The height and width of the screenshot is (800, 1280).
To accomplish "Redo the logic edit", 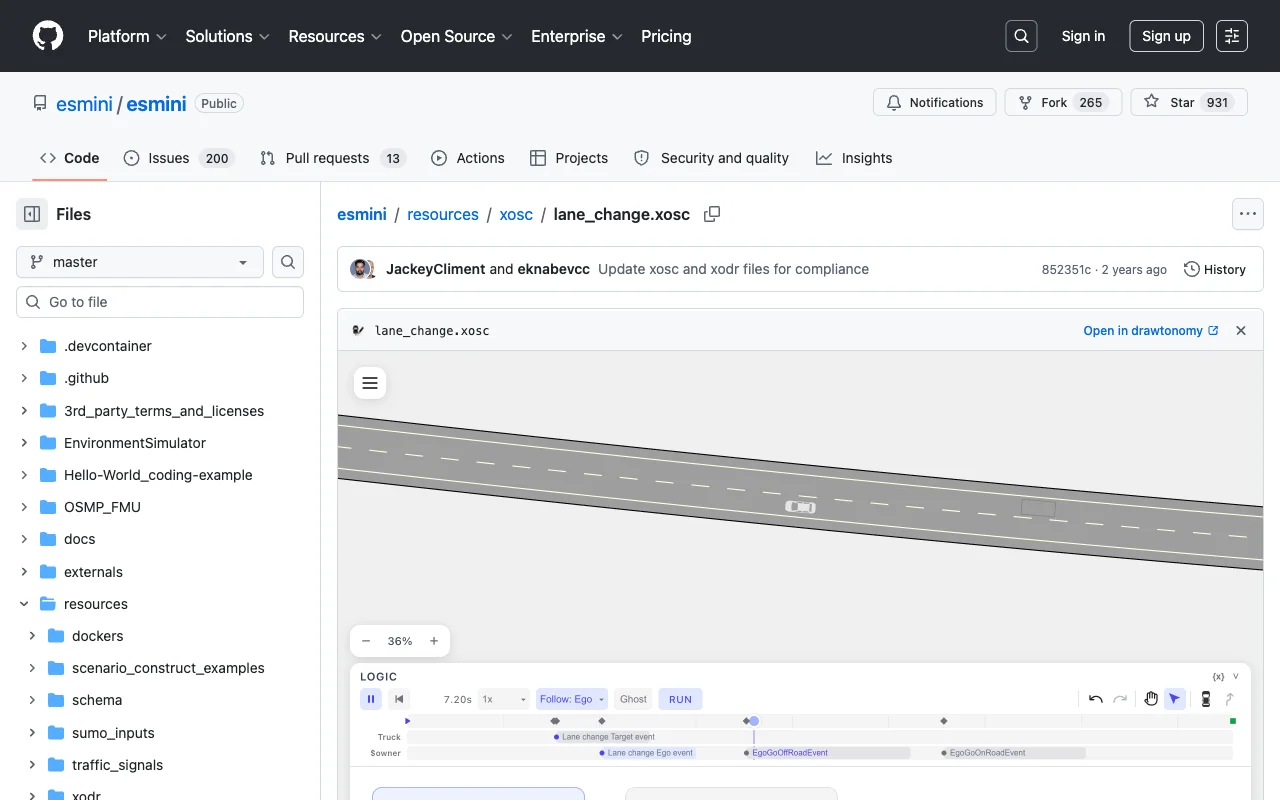I will click(x=1120, y=699).
